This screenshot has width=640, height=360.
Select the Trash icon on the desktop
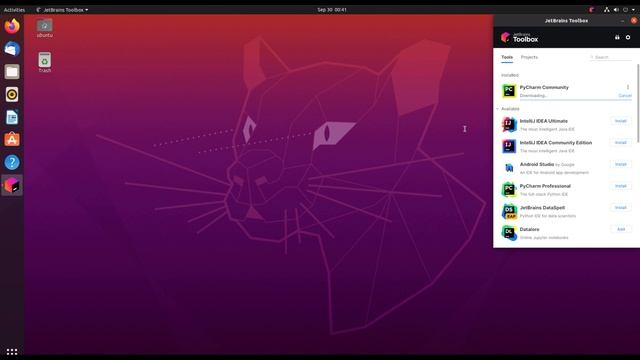click(44, 62)
